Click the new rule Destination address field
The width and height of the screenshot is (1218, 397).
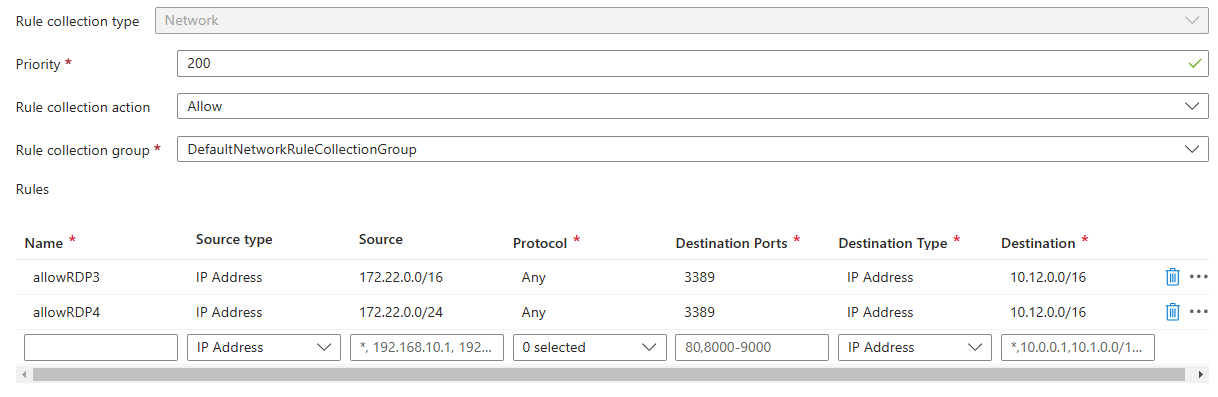pyautogui.click(x=1078, y=347)
